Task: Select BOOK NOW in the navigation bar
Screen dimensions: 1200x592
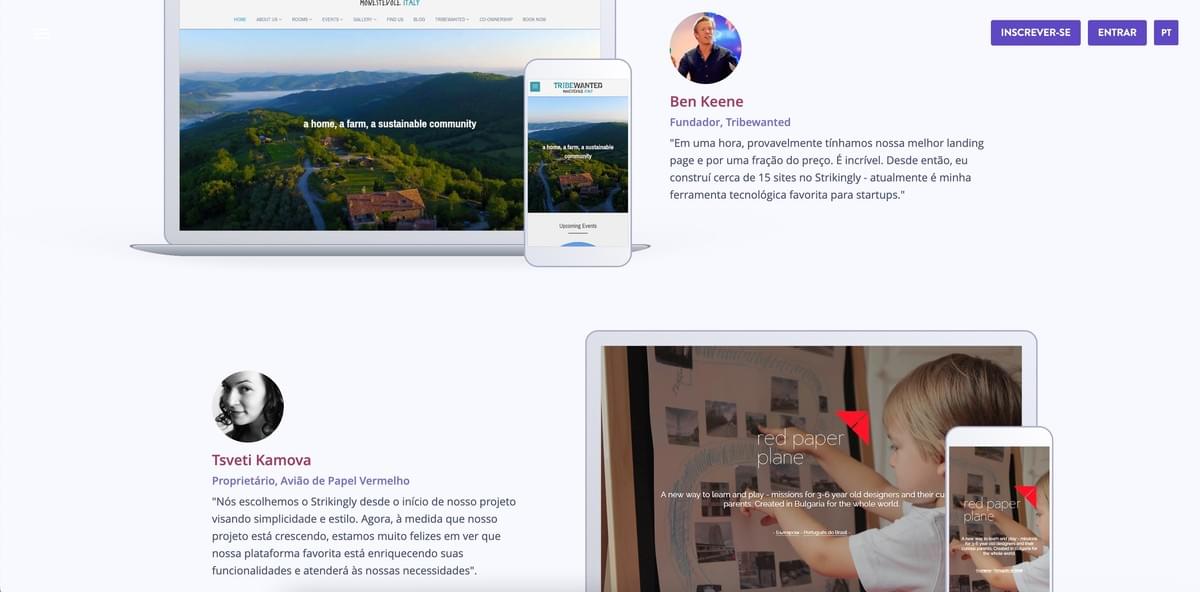Action: pos(534,18)
